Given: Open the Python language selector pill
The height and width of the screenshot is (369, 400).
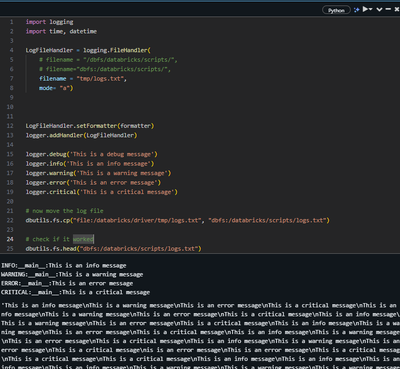Looking at the screenshot, I should 336,10.
